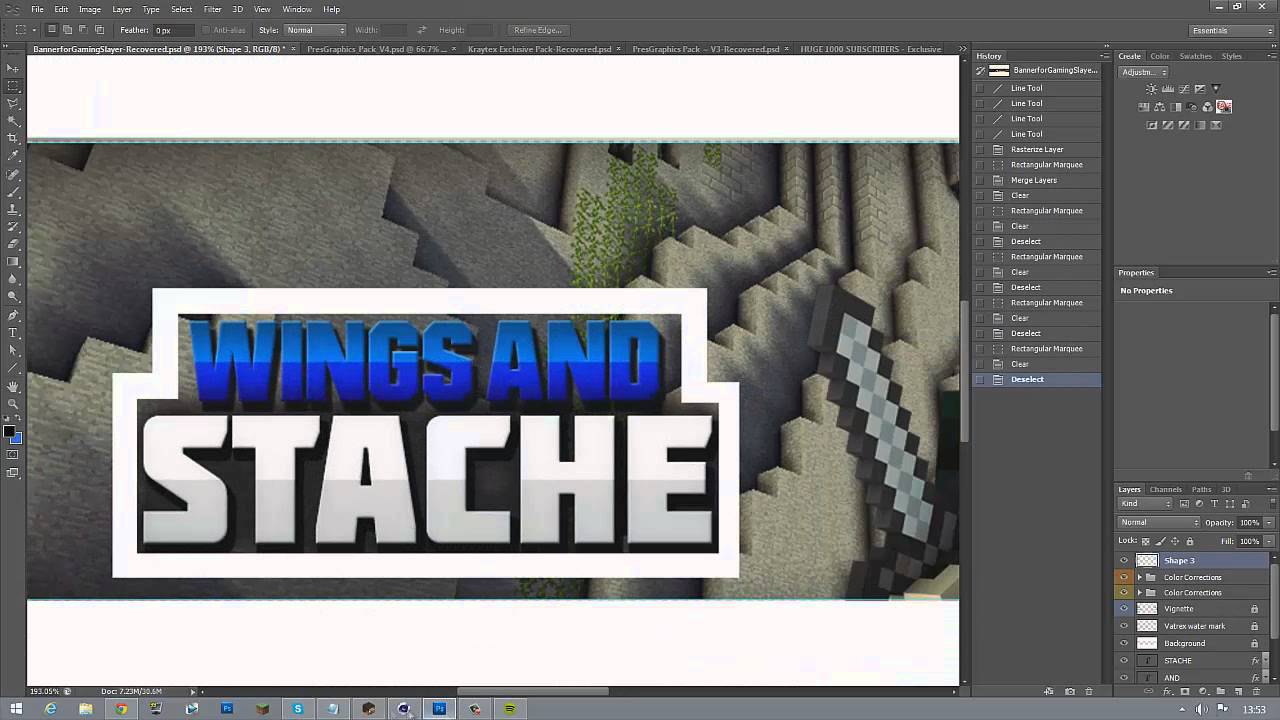
Task: Select the Horizontal Type tool
Action: click(x=13, y=332)
